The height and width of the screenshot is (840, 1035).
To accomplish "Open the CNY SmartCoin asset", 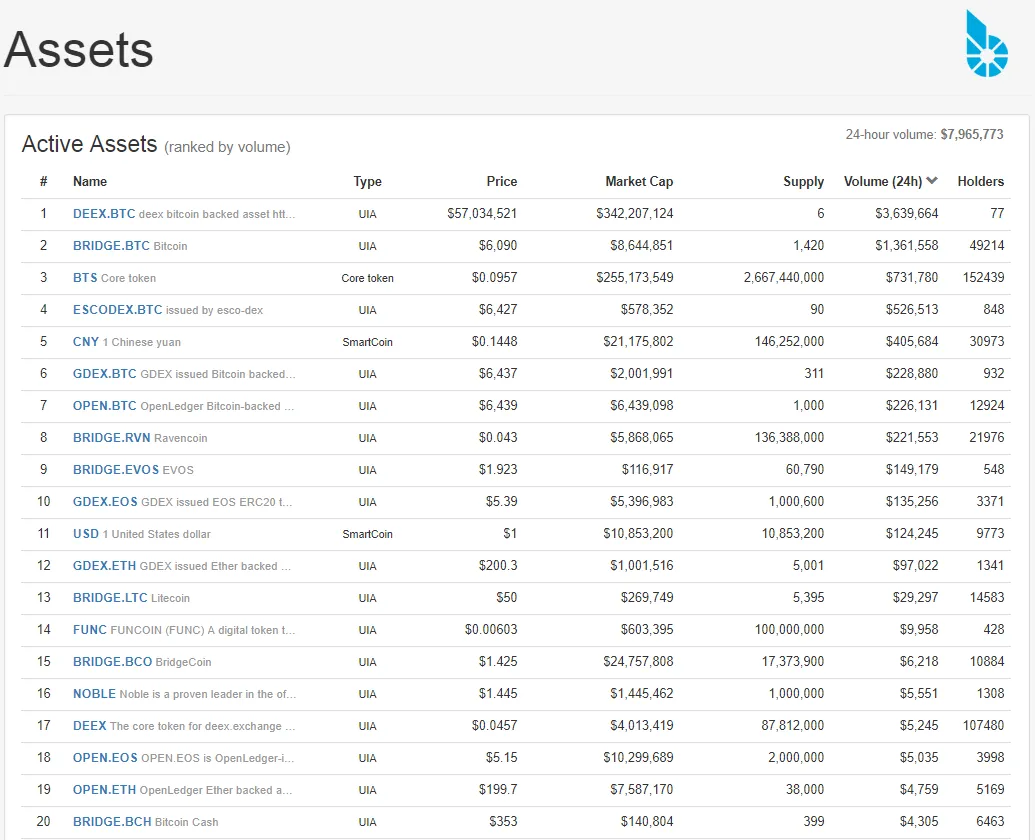I will click(x=86, y=342).
